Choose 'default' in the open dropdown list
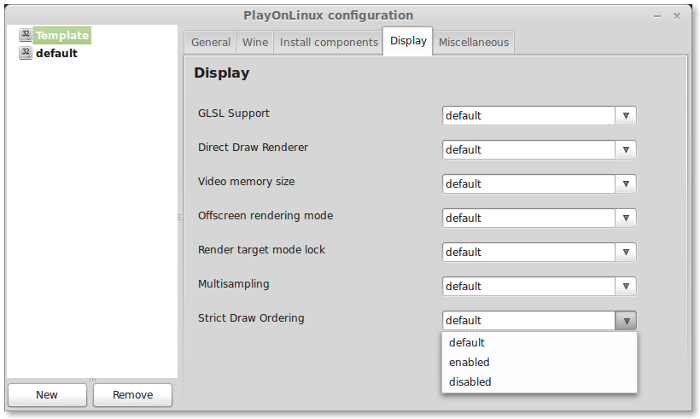Image resolution: width=700 pixels, height=419 pixels. point(539,343)
